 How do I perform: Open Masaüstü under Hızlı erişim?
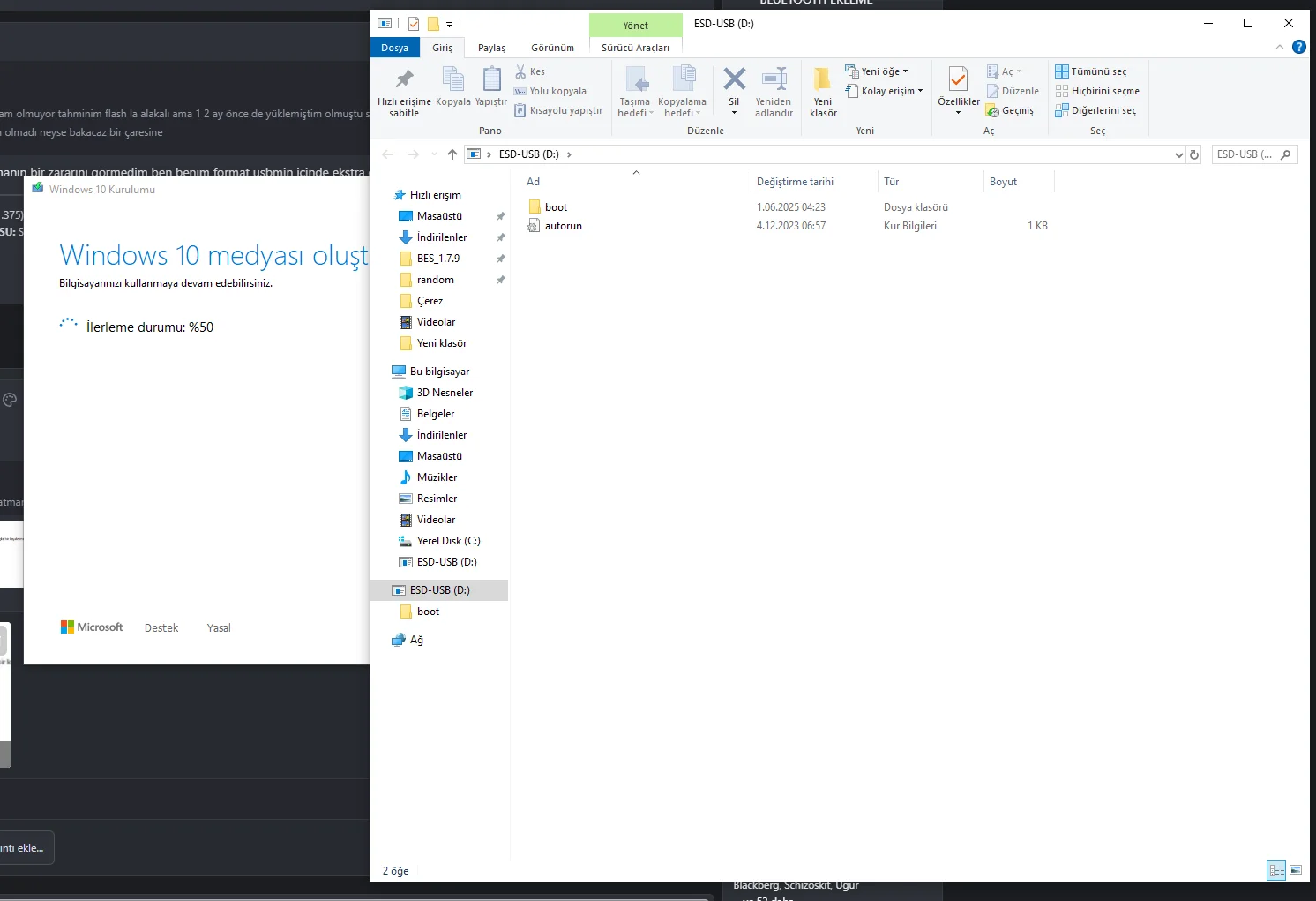click(x=439, y=216)
